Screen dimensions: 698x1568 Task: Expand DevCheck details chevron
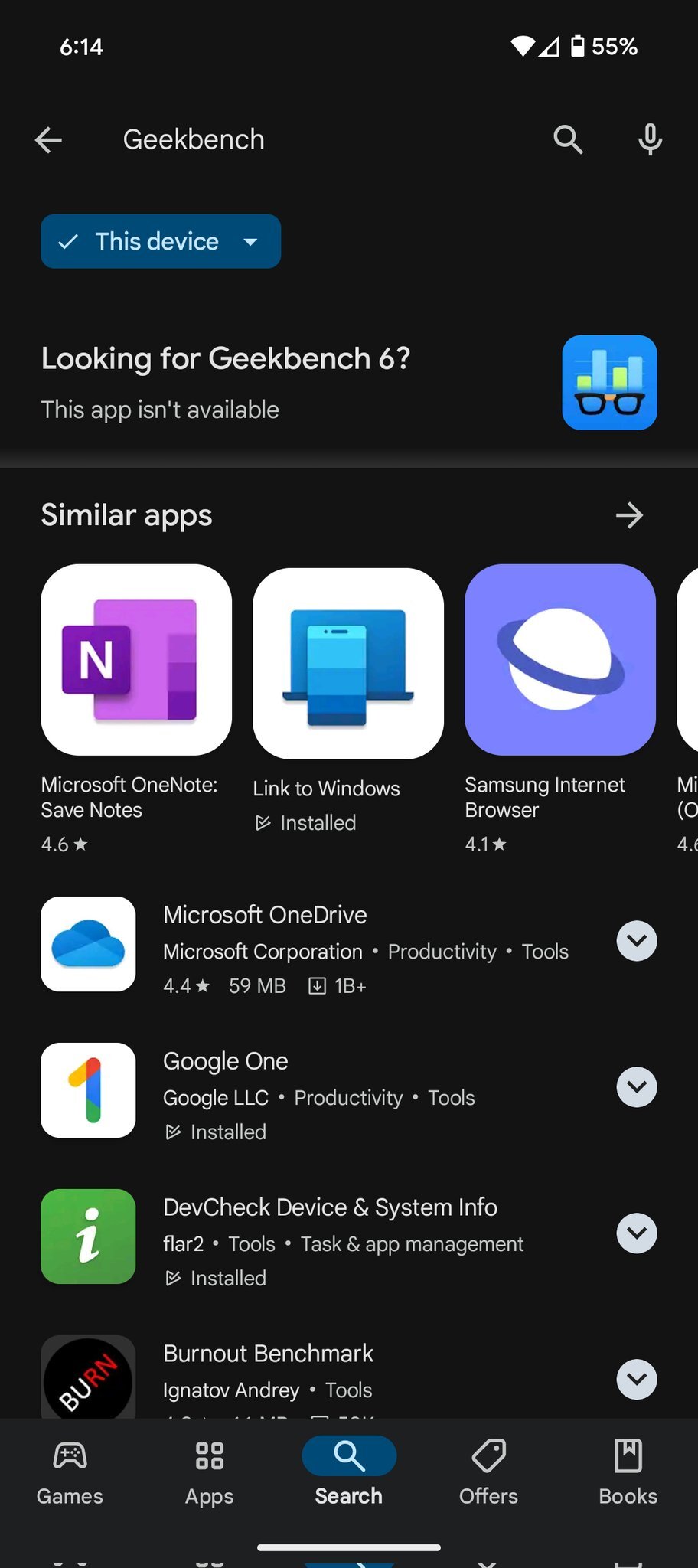(637, 1233)
